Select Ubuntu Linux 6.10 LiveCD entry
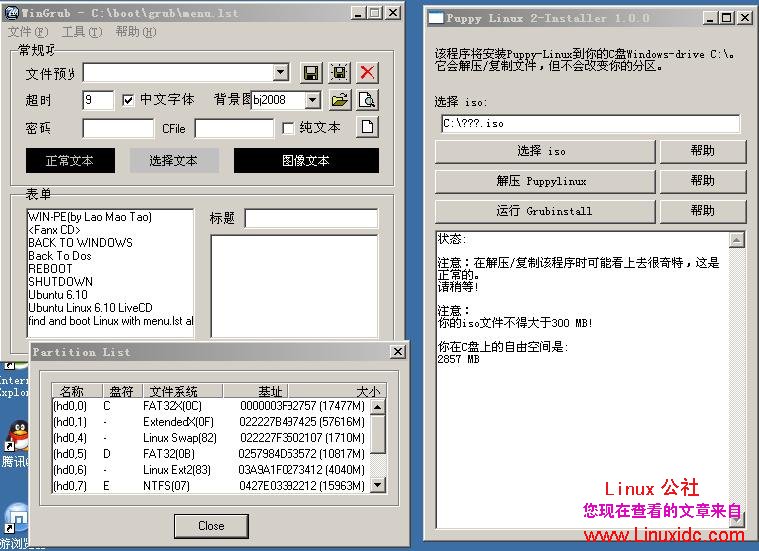759x551 pixels. (x=110, y=308)
